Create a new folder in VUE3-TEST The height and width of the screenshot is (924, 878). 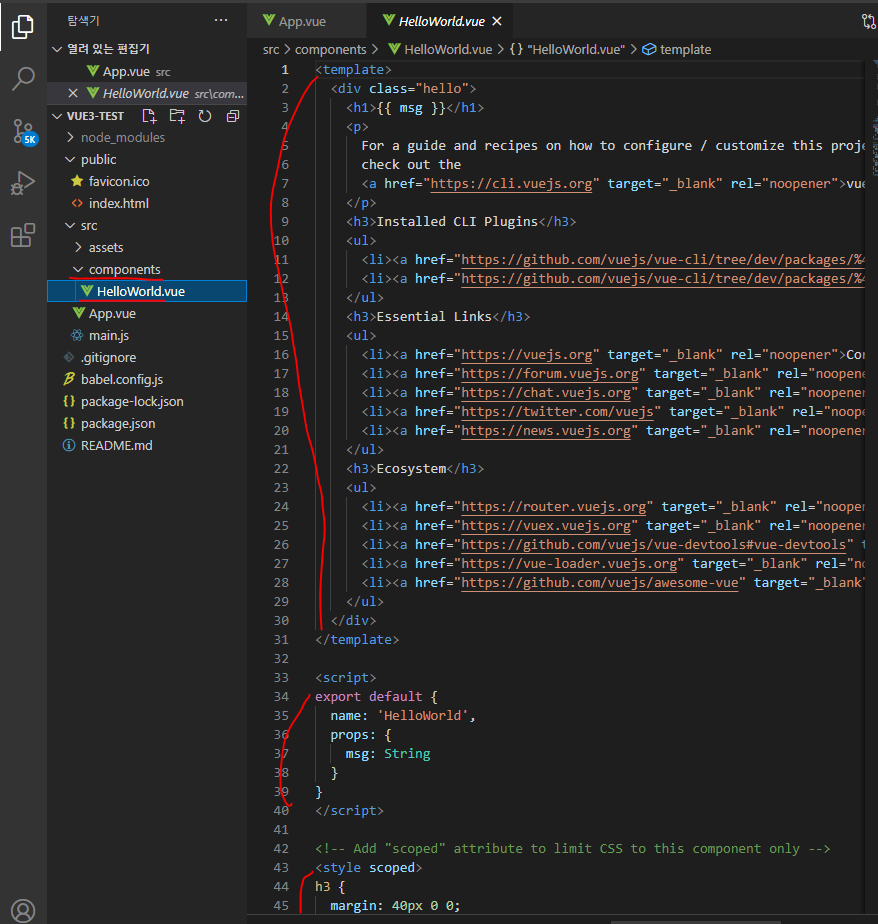coord(177,116)
